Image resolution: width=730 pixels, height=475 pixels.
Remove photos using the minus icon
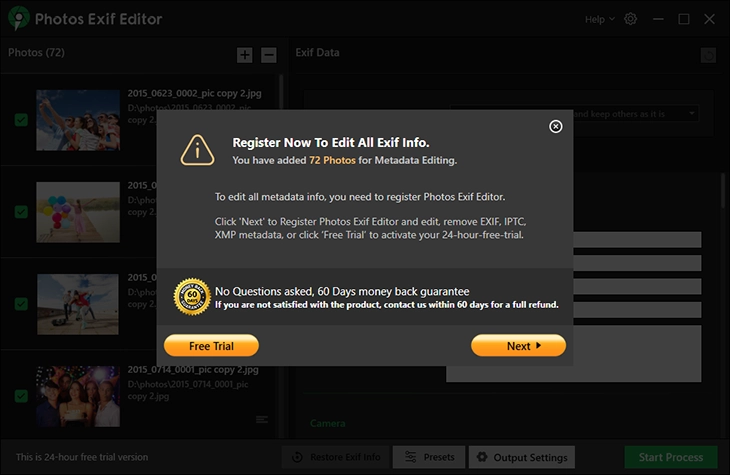click(x=268, y=55)
